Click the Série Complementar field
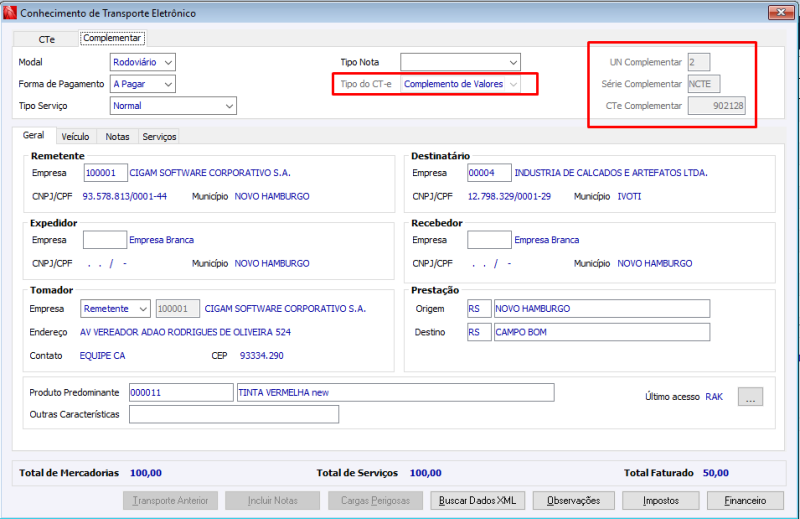 [x=704, y=84]
